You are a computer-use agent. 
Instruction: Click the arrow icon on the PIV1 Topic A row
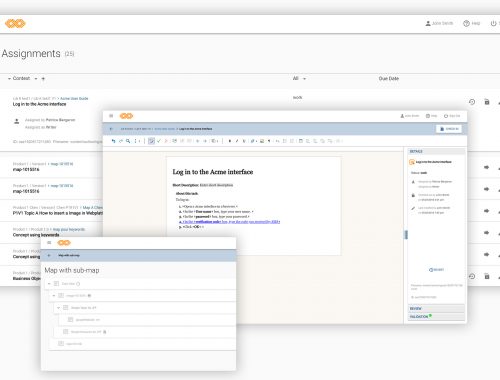point(486,211)
